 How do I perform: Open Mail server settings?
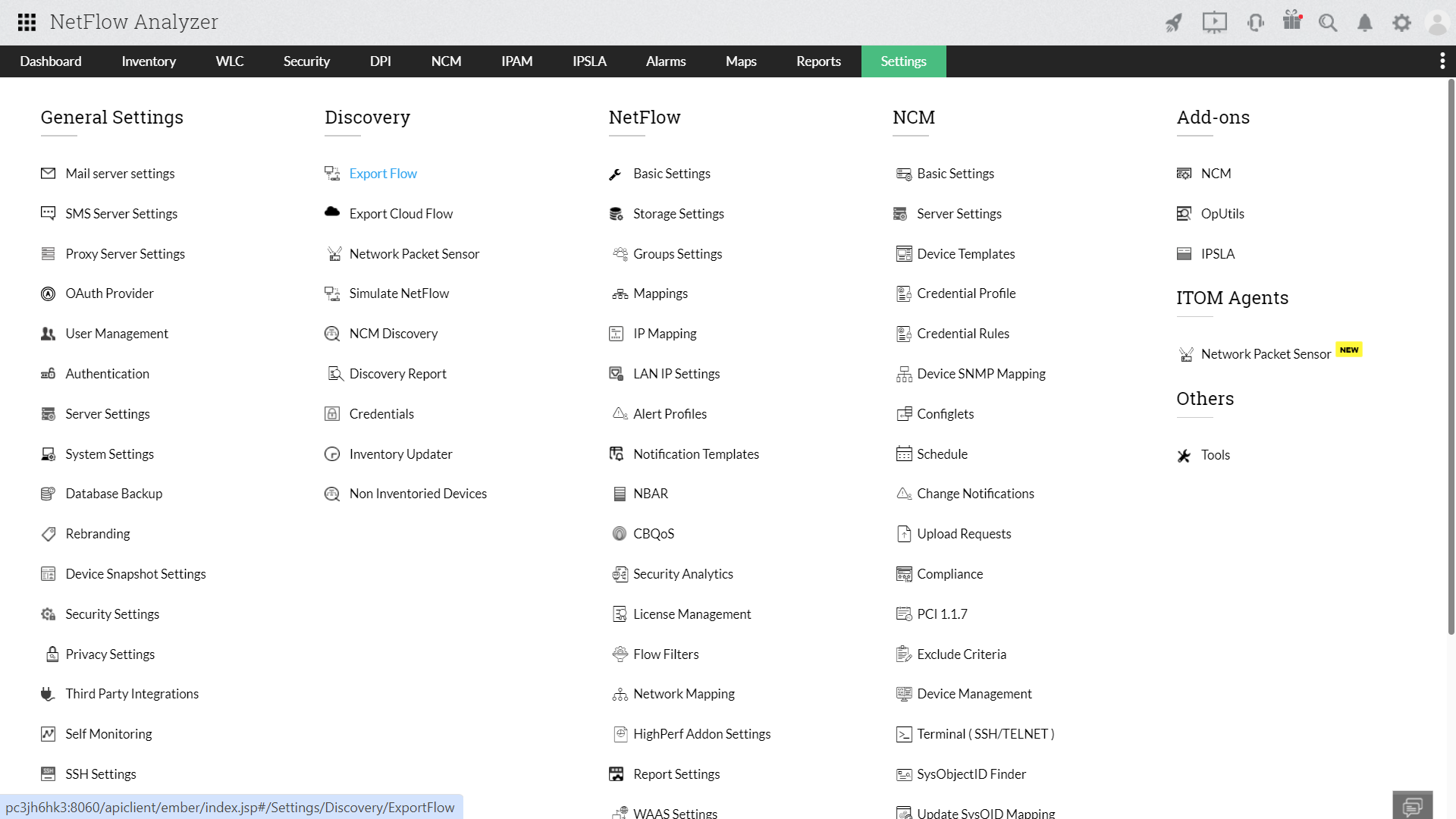[x=120, y=174]
